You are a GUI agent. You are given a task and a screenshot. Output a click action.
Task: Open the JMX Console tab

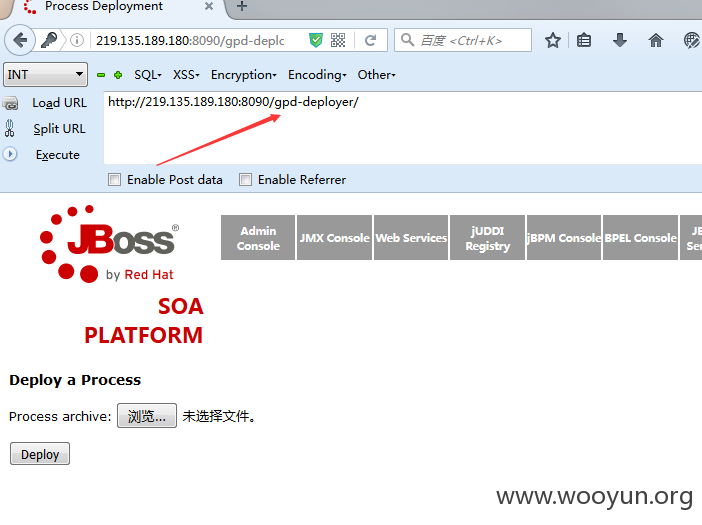click(334, 238)
